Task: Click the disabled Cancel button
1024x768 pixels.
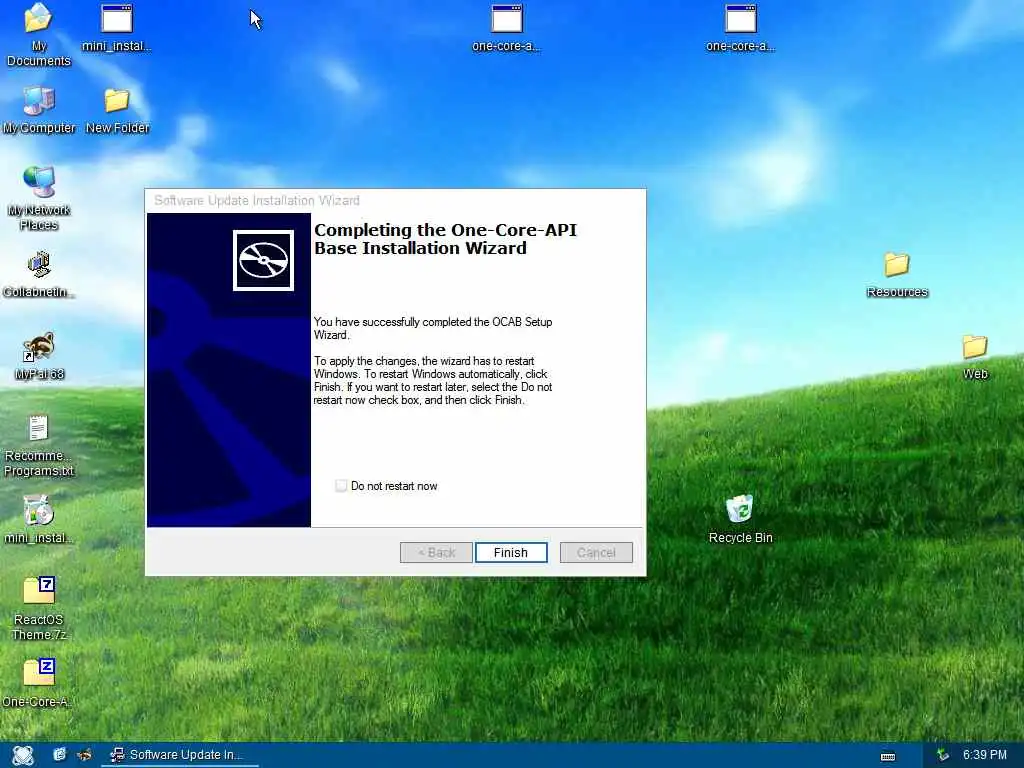Action: pyautogui.click(x=596, y=552)
